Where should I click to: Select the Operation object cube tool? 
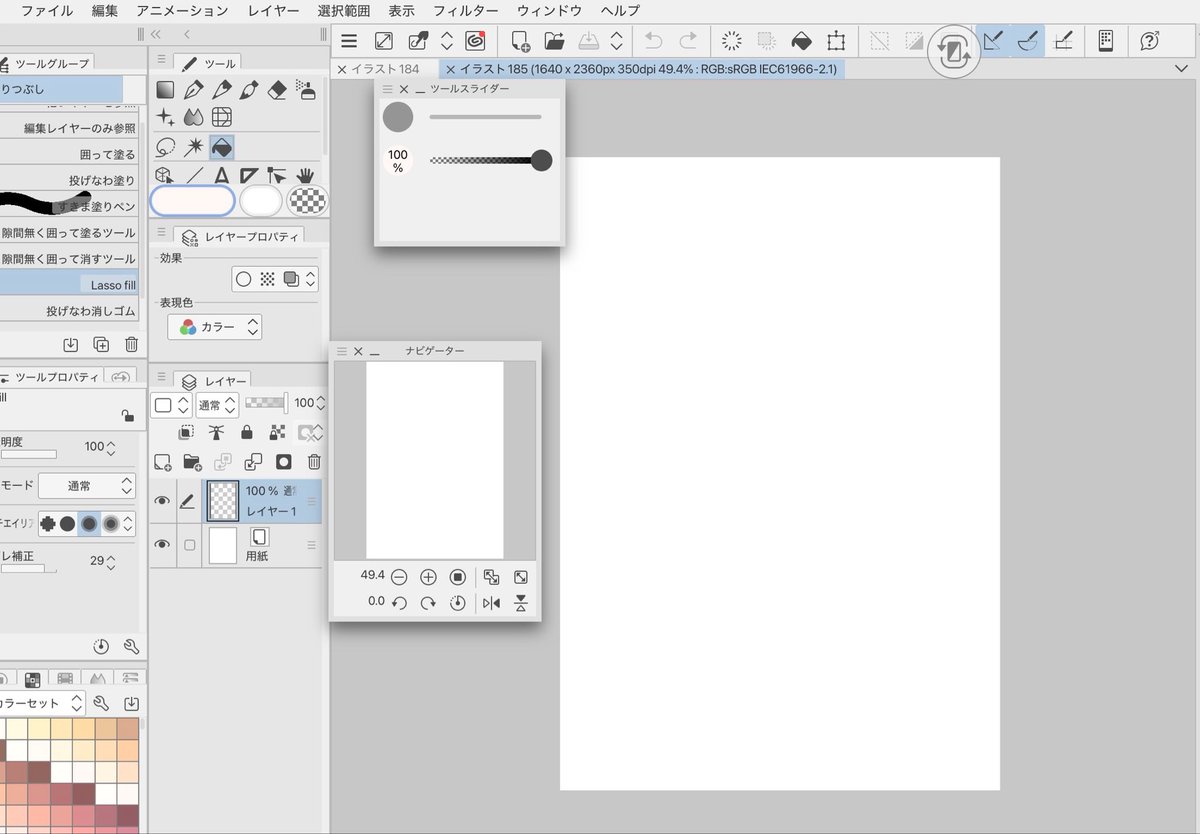[165, 175]
